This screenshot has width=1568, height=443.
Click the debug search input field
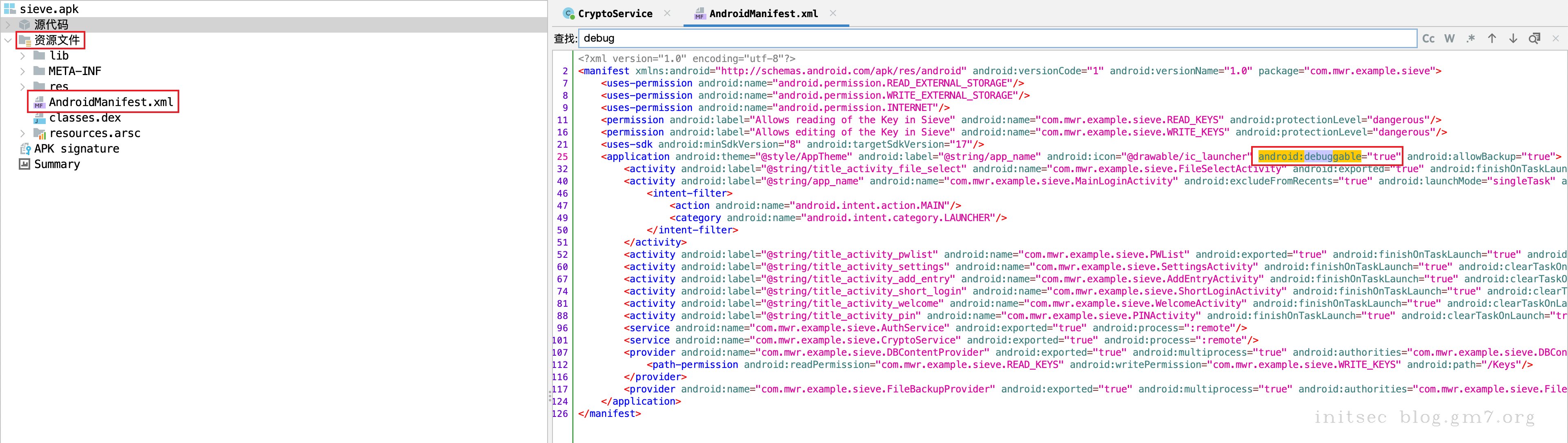click(997, 38)
